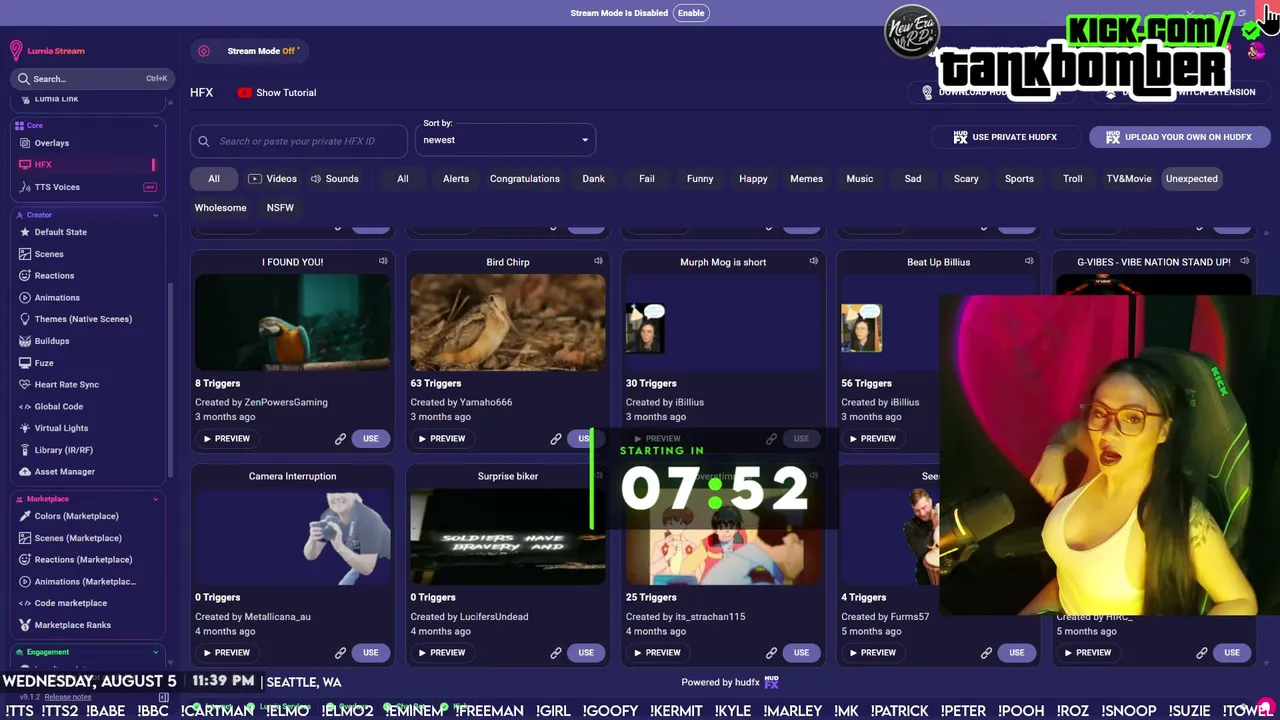
Task: Open Buildups in the sidebar
Action: tap(52, 341)
